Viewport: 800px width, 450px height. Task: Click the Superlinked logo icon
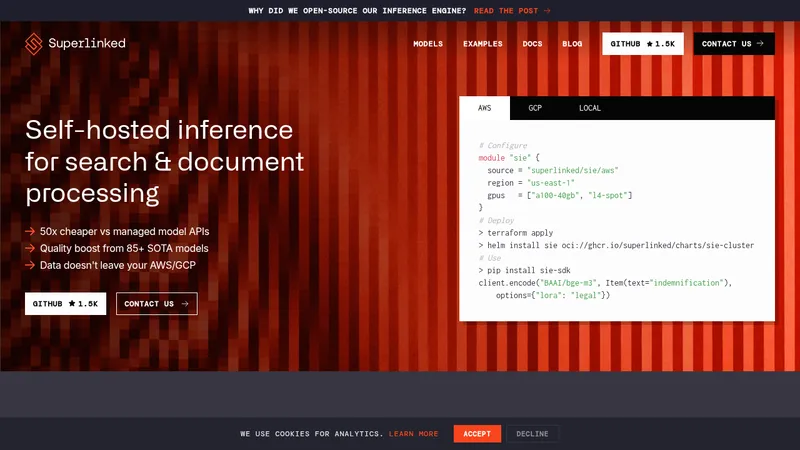[34, 44]
